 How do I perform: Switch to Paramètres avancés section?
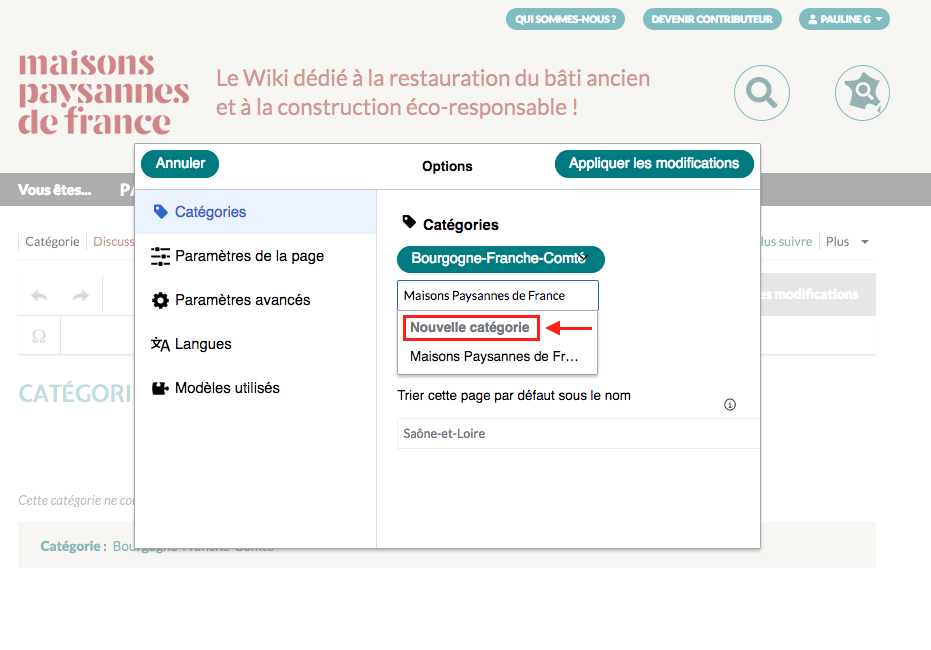pos(242,300)
